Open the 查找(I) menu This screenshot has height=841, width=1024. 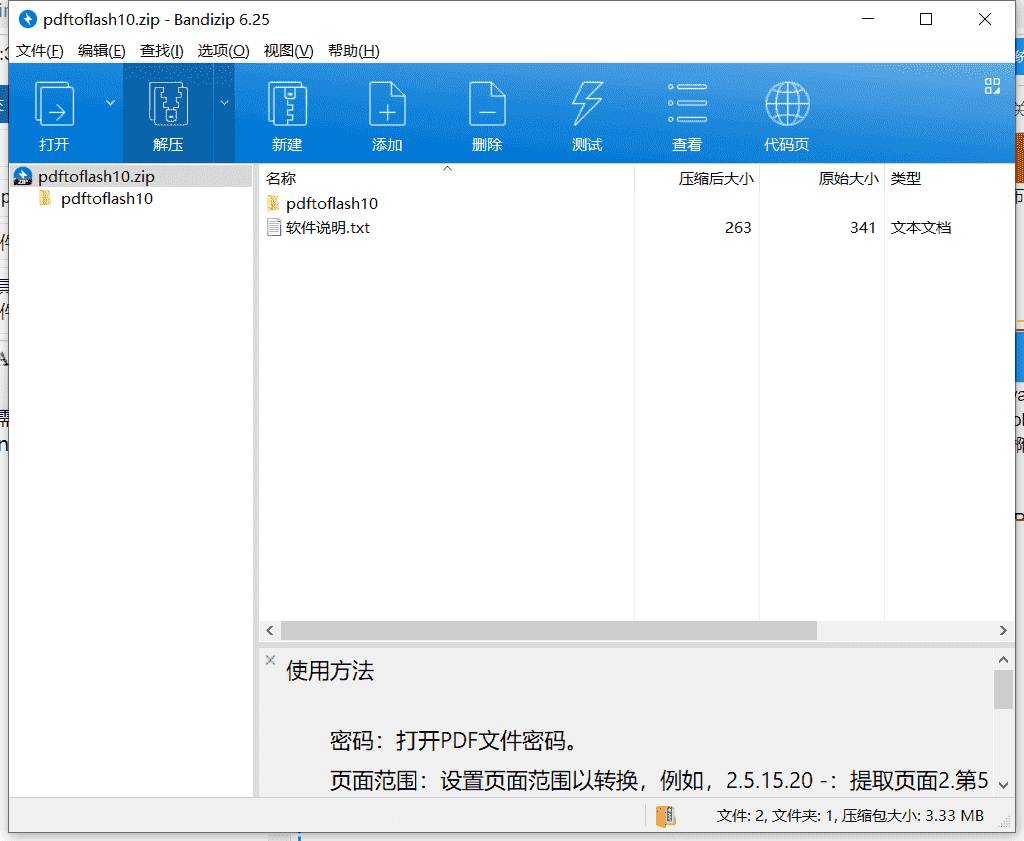click(161, 51)
